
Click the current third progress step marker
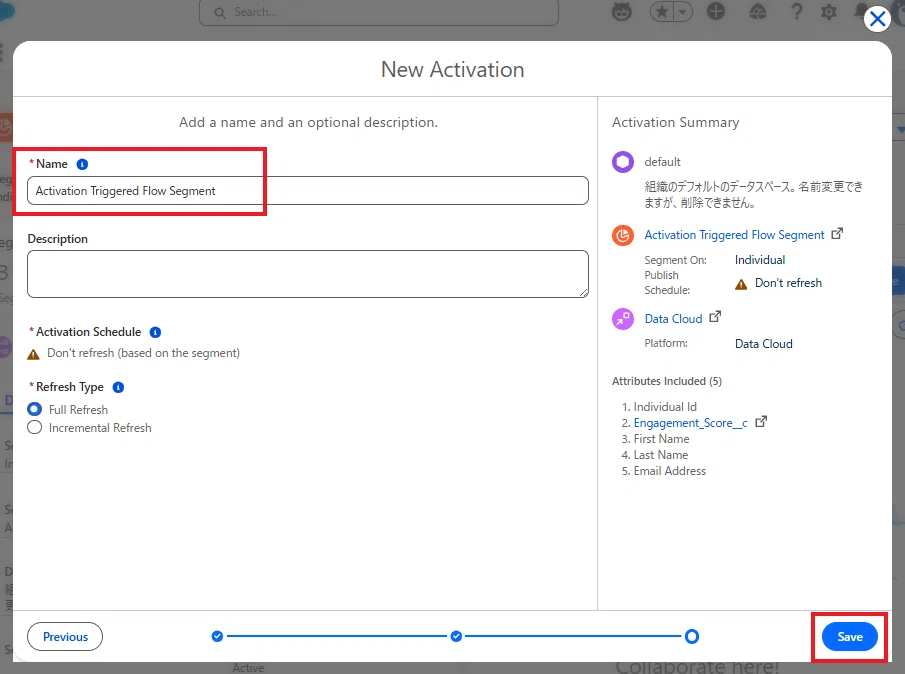coord(691,636)
